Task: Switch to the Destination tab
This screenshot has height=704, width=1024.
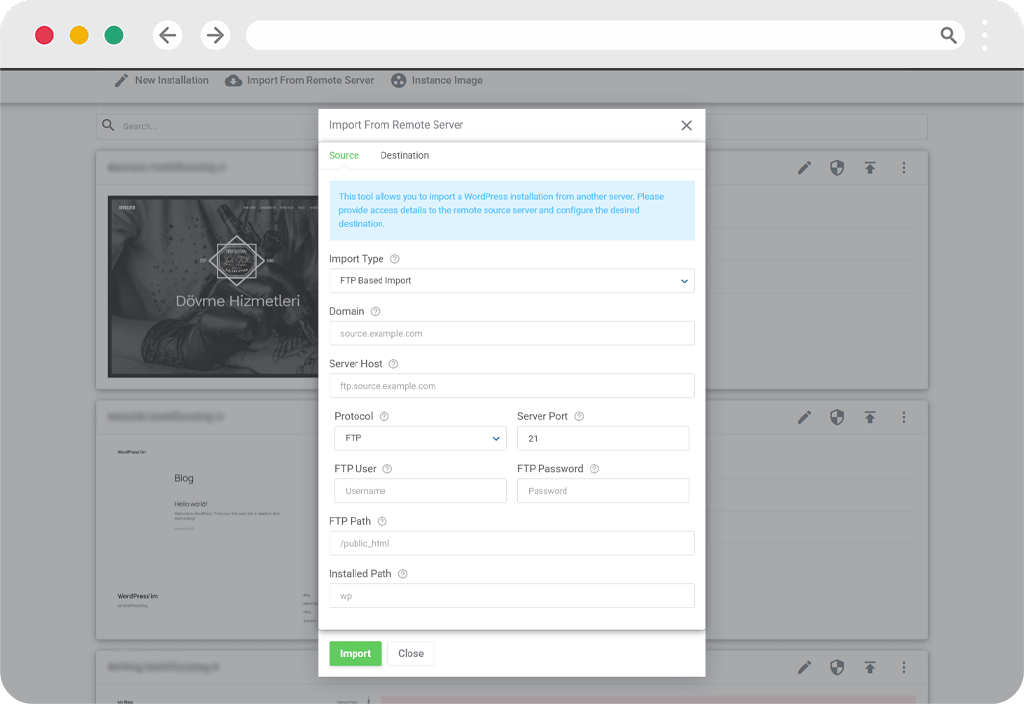Action: [405, 155]
